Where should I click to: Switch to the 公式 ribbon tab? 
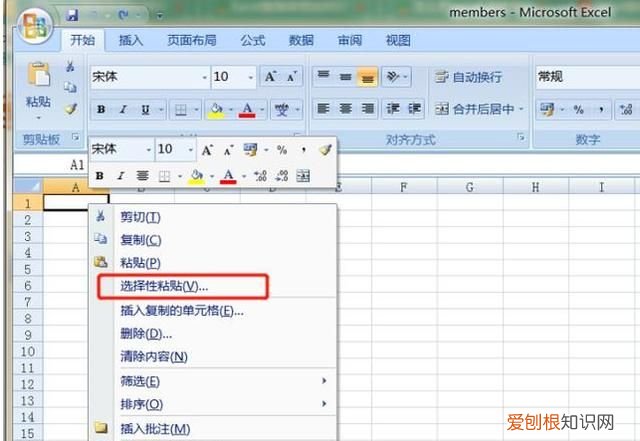pyautogui.click(x=253, y=40)
